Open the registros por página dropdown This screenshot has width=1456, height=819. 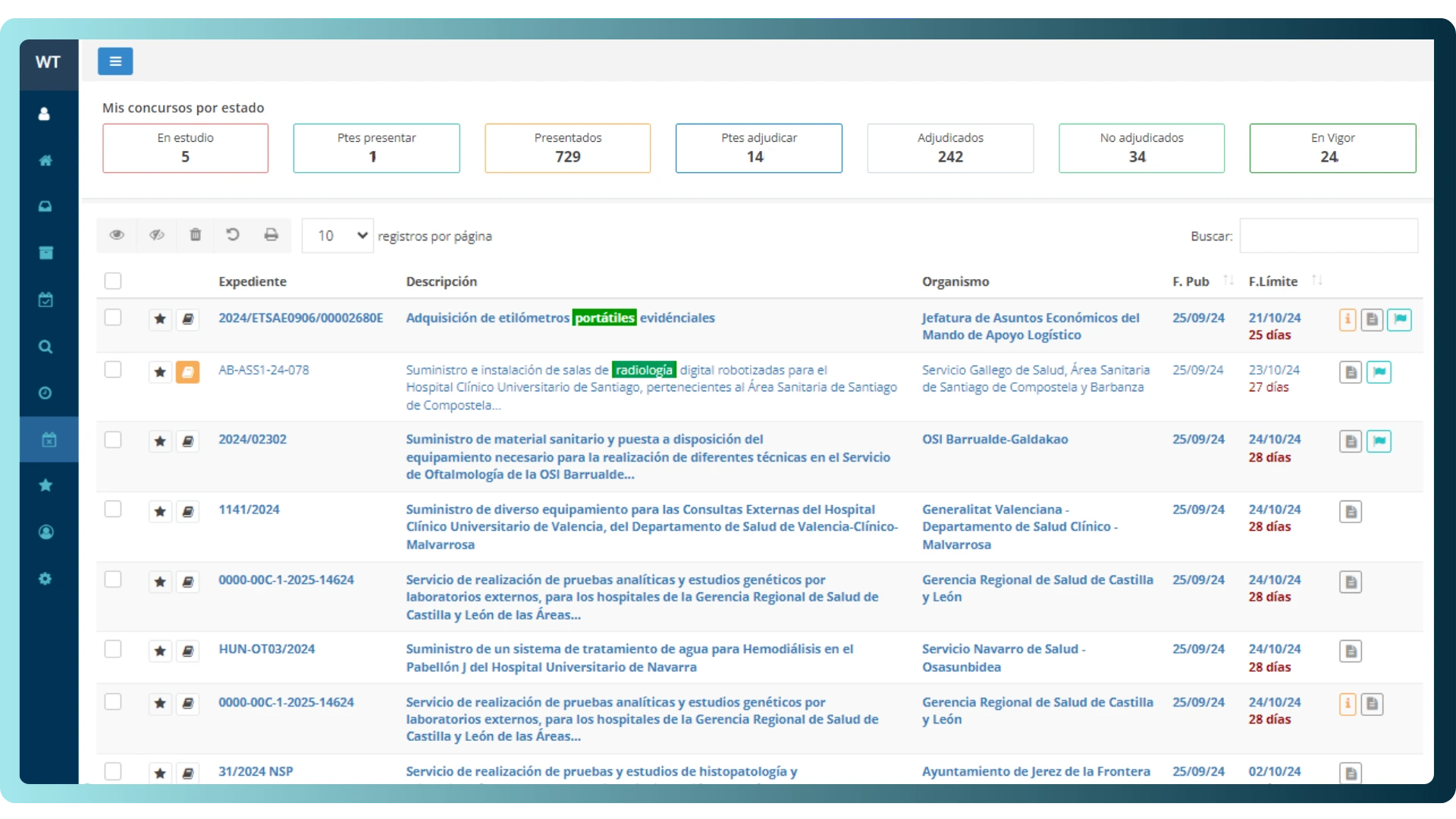[x=337, y=236]
